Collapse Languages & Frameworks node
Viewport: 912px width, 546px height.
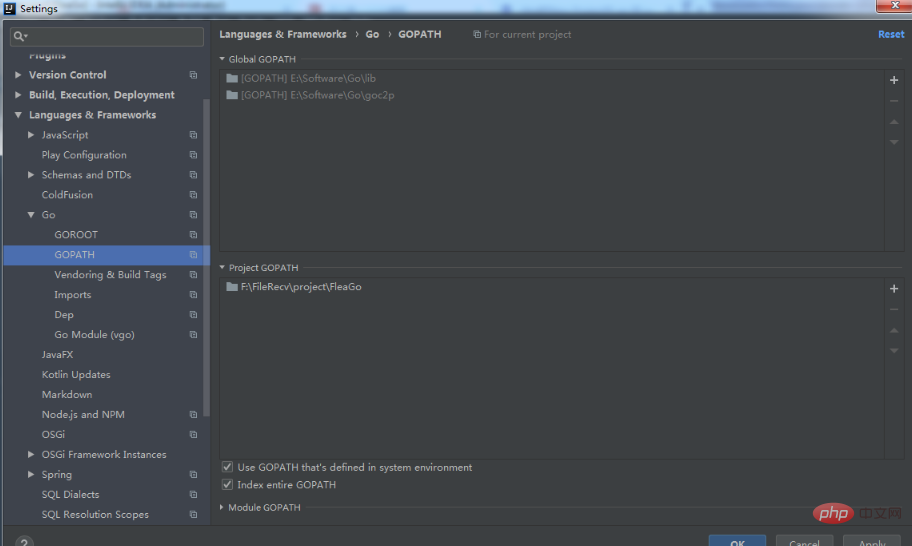(x=18, y=115)
